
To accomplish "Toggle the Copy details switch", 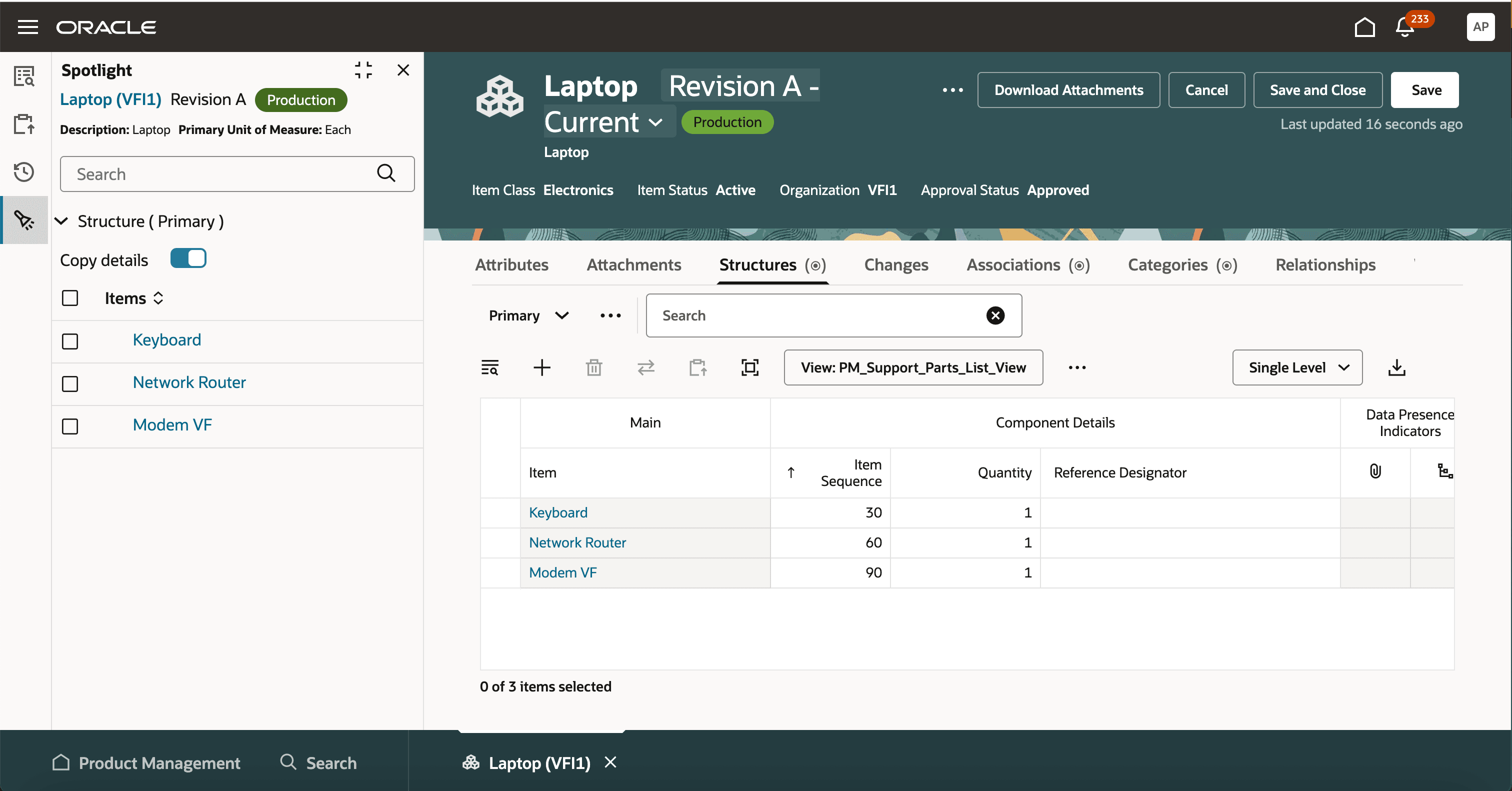I will (x=188, y=259).
